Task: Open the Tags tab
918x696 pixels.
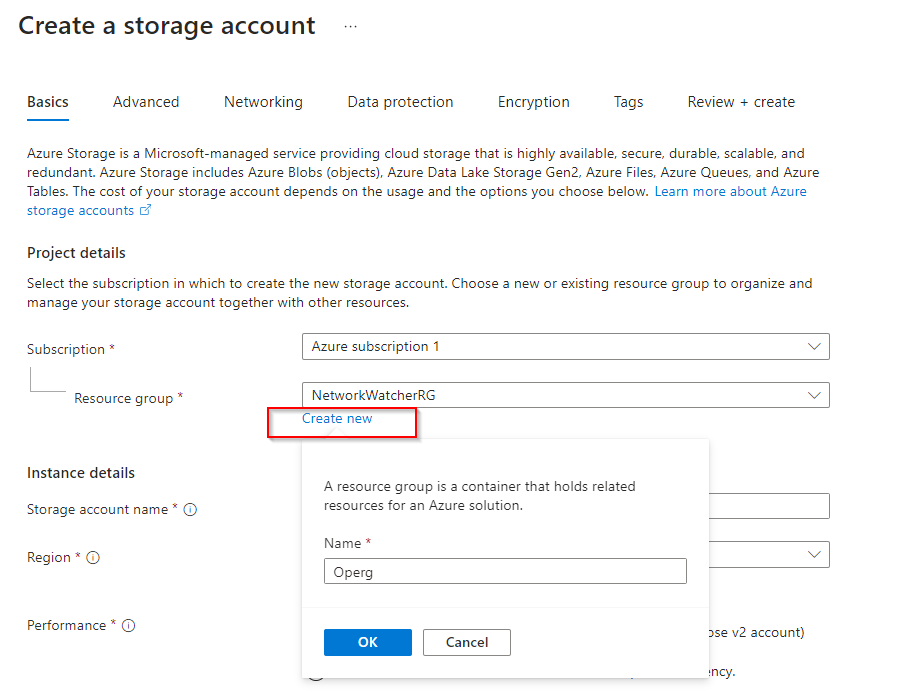Action: pos(628,102)
